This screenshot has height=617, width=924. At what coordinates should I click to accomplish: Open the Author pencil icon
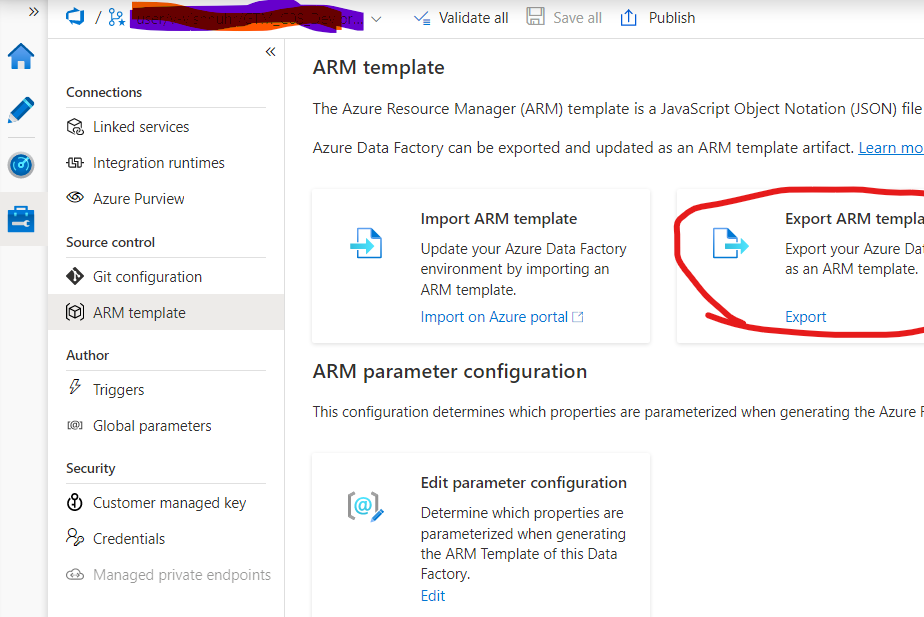click(x=21, y=110)
